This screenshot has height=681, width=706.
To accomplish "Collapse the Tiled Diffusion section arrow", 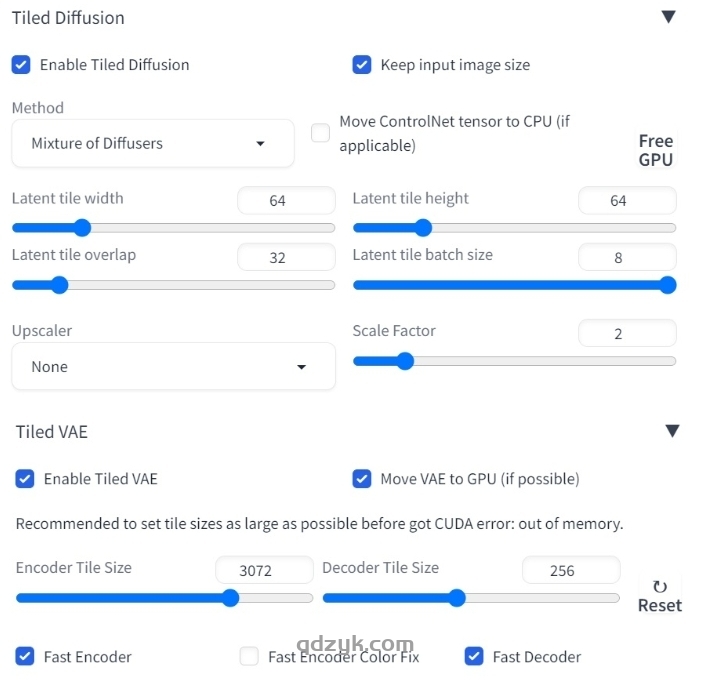I will [x=668, y=17].
